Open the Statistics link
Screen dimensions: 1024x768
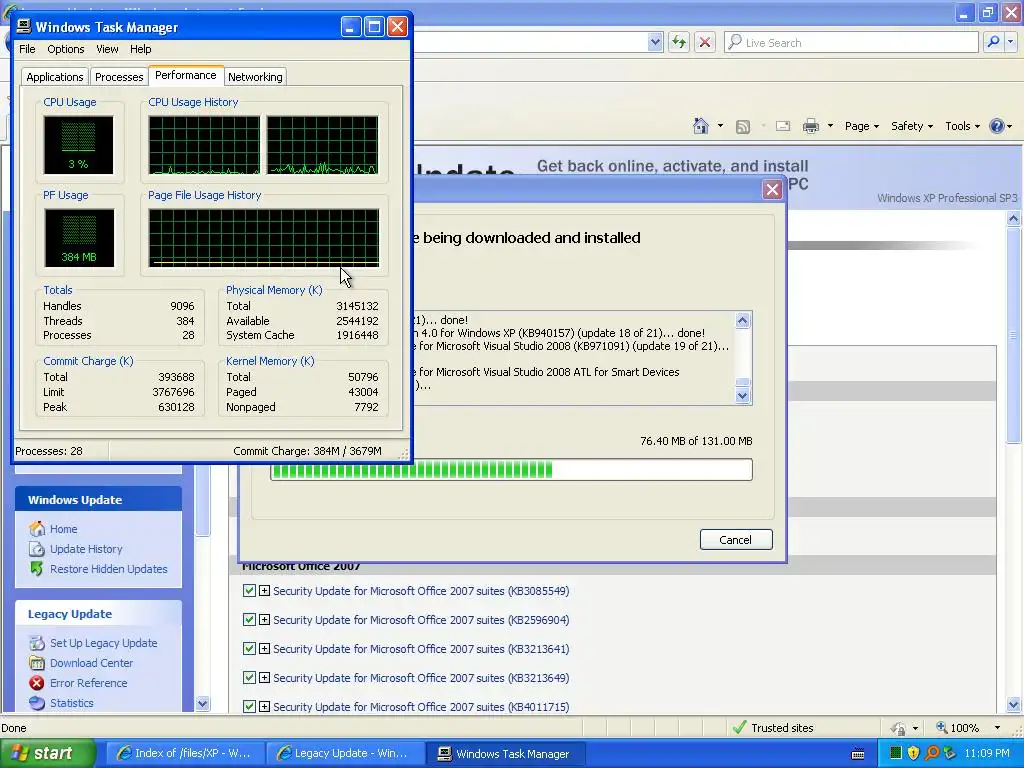pyautogui.click(x=71, y=703)
